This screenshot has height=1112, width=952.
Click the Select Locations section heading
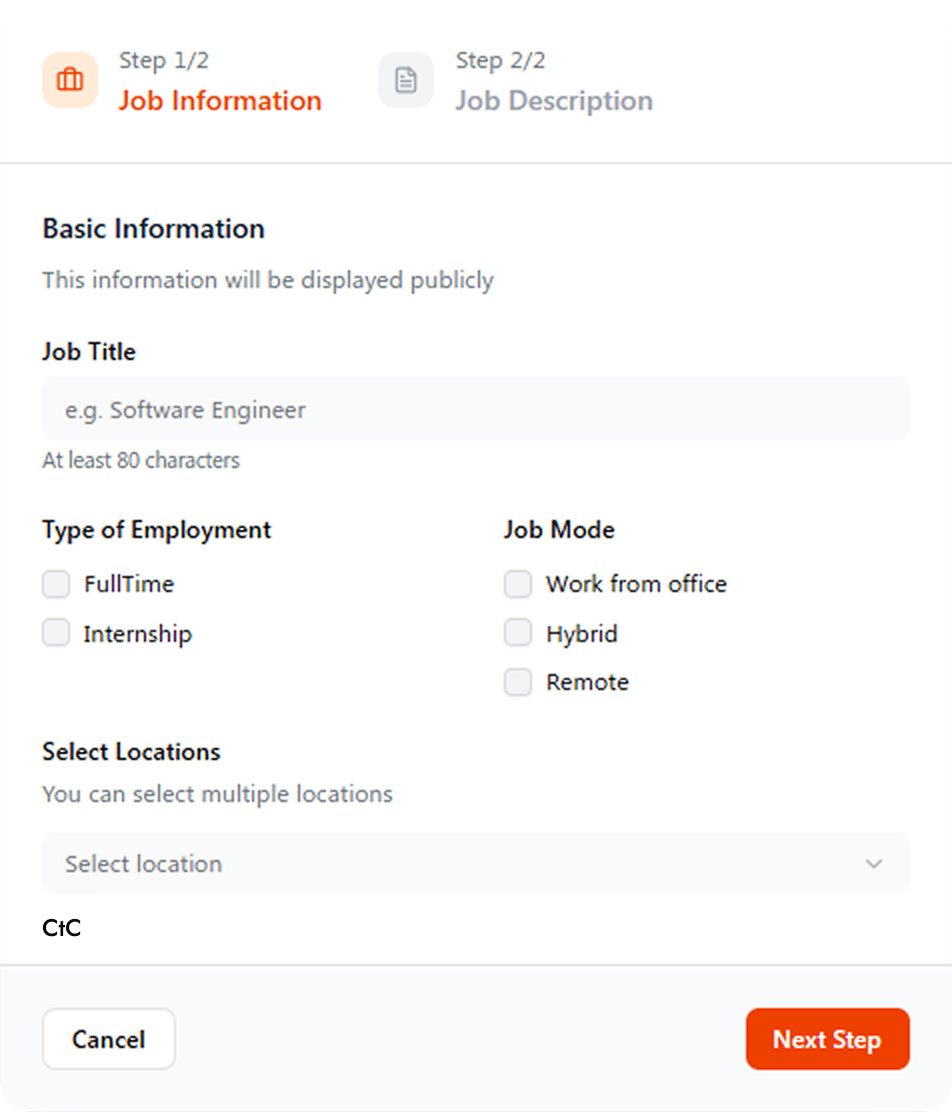tap(130, 751)
